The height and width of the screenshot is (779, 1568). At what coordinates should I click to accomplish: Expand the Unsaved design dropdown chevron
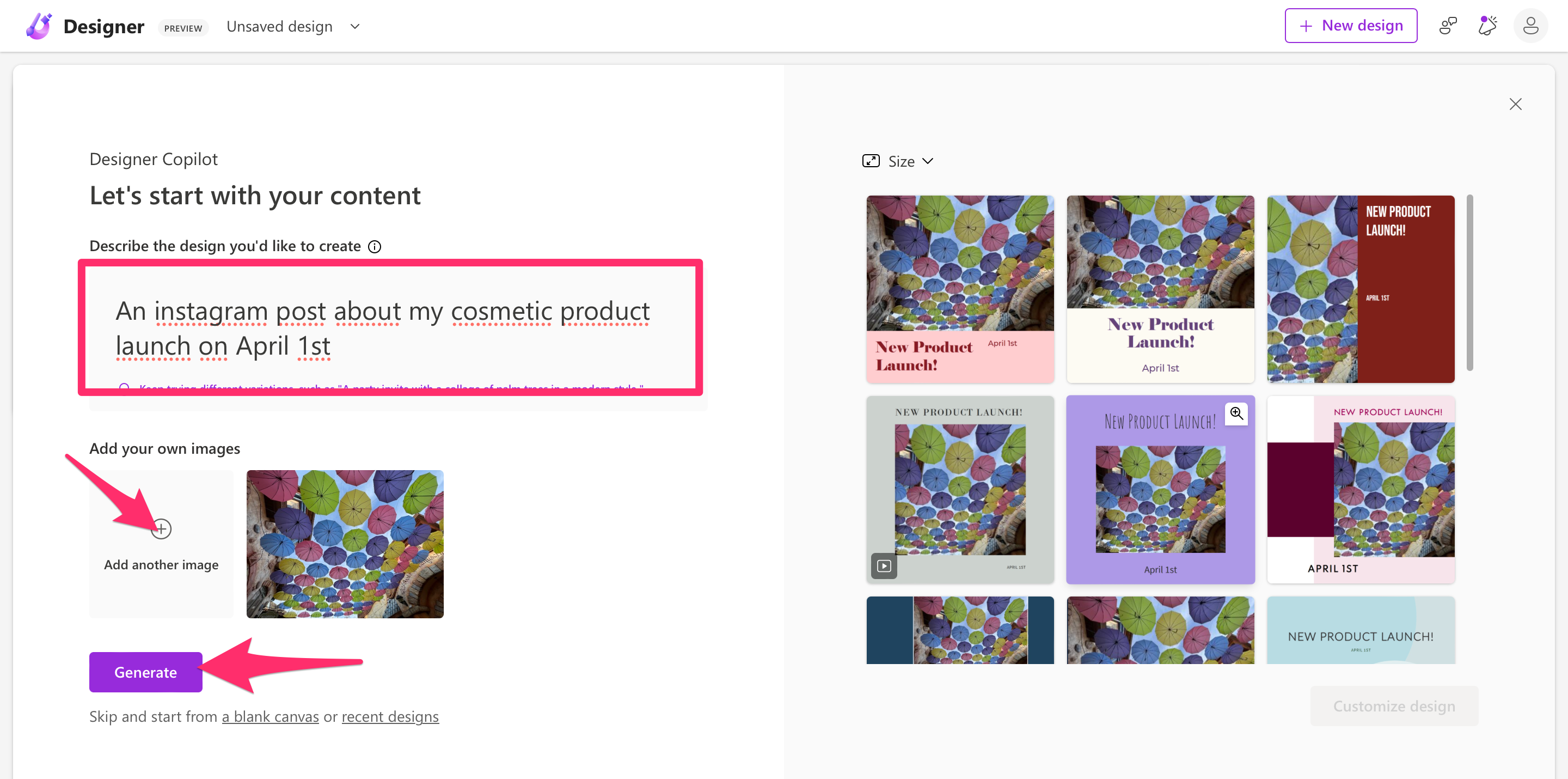(356, 27)
